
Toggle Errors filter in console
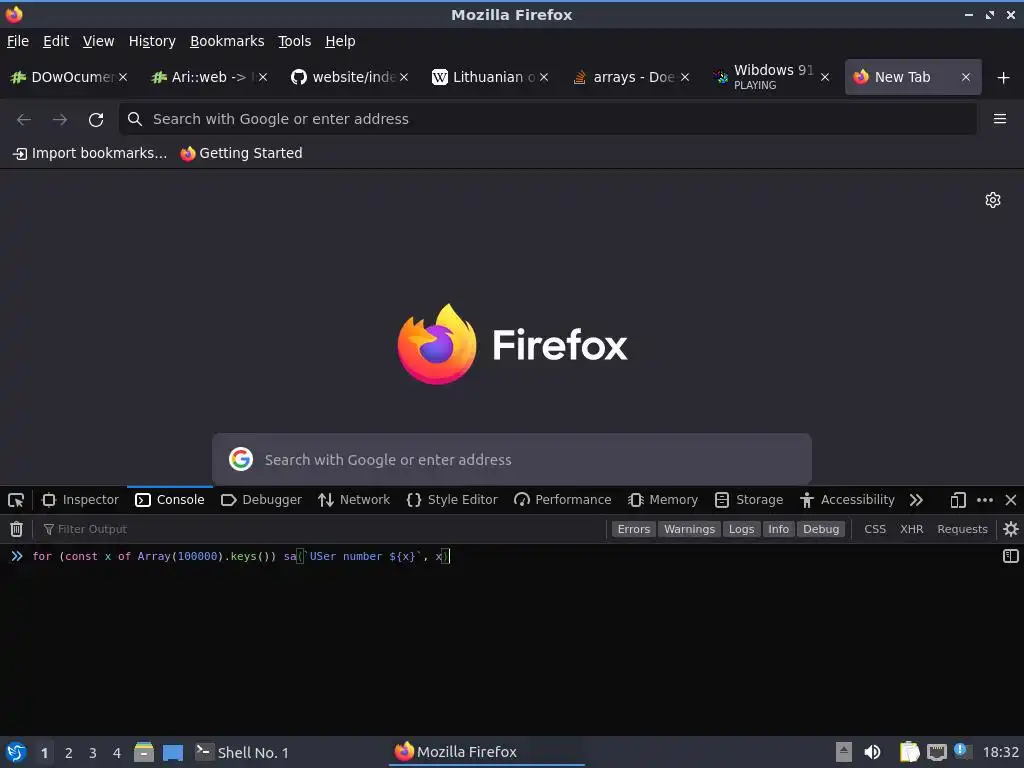click(633, 529)
